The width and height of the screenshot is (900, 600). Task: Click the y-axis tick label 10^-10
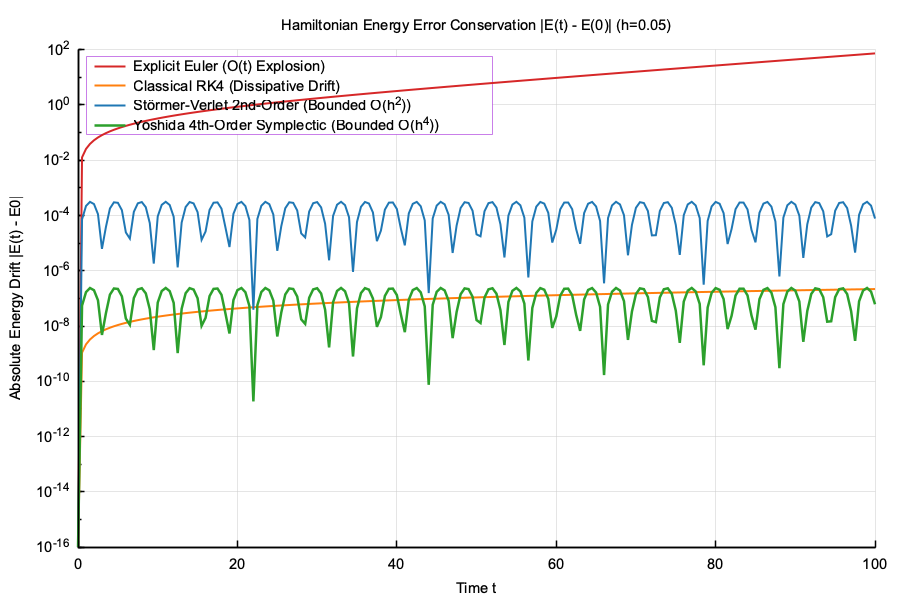53,381
